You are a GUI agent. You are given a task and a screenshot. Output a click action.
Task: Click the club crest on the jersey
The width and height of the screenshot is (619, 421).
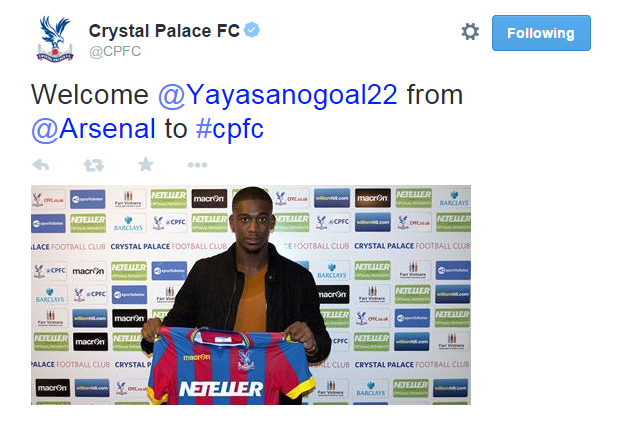[246, 359]
